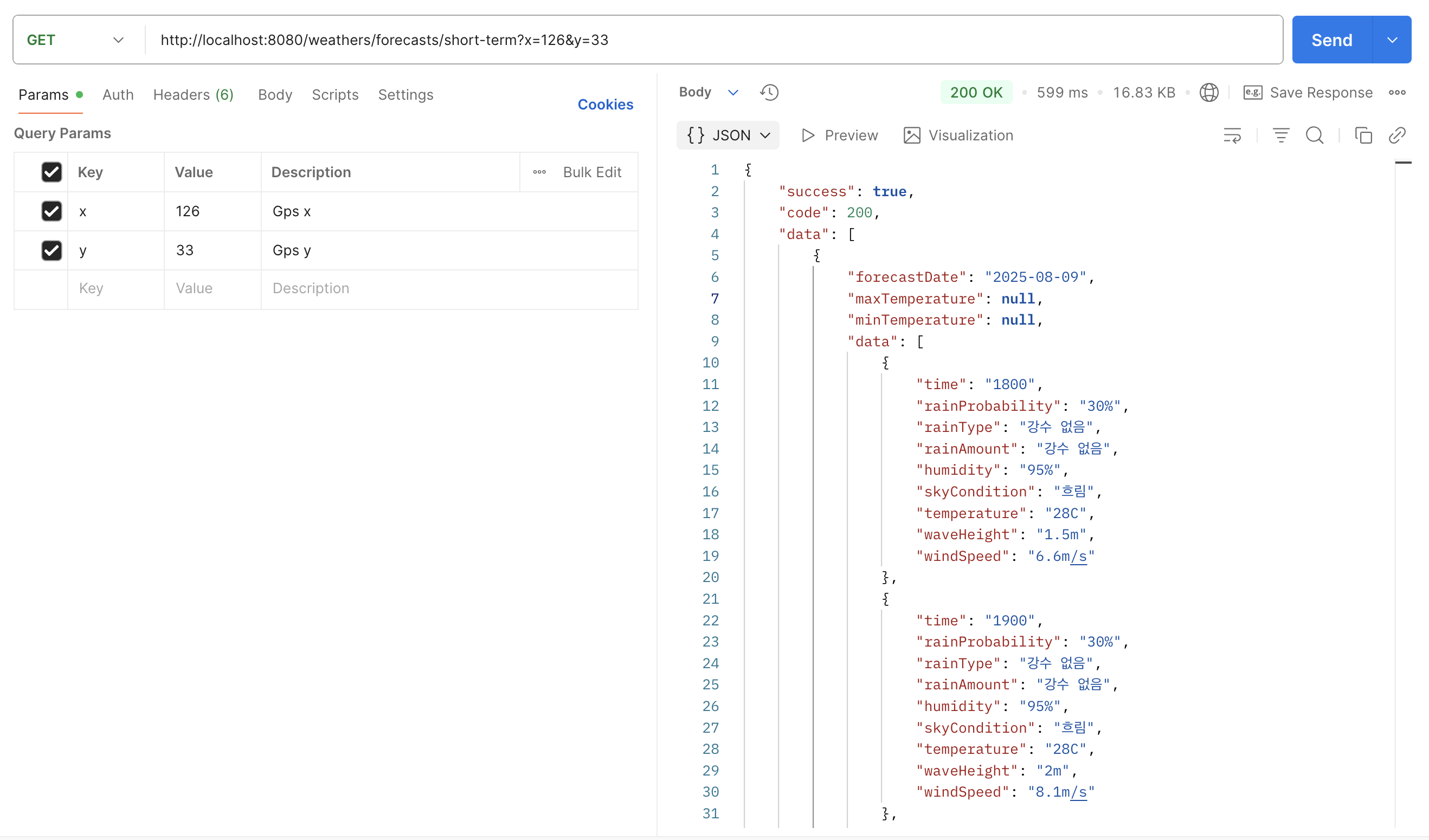The width and height of the screenshot is (1429, 840).
Task: Toggle word wrap in the response
Action: coord(1232,135)
